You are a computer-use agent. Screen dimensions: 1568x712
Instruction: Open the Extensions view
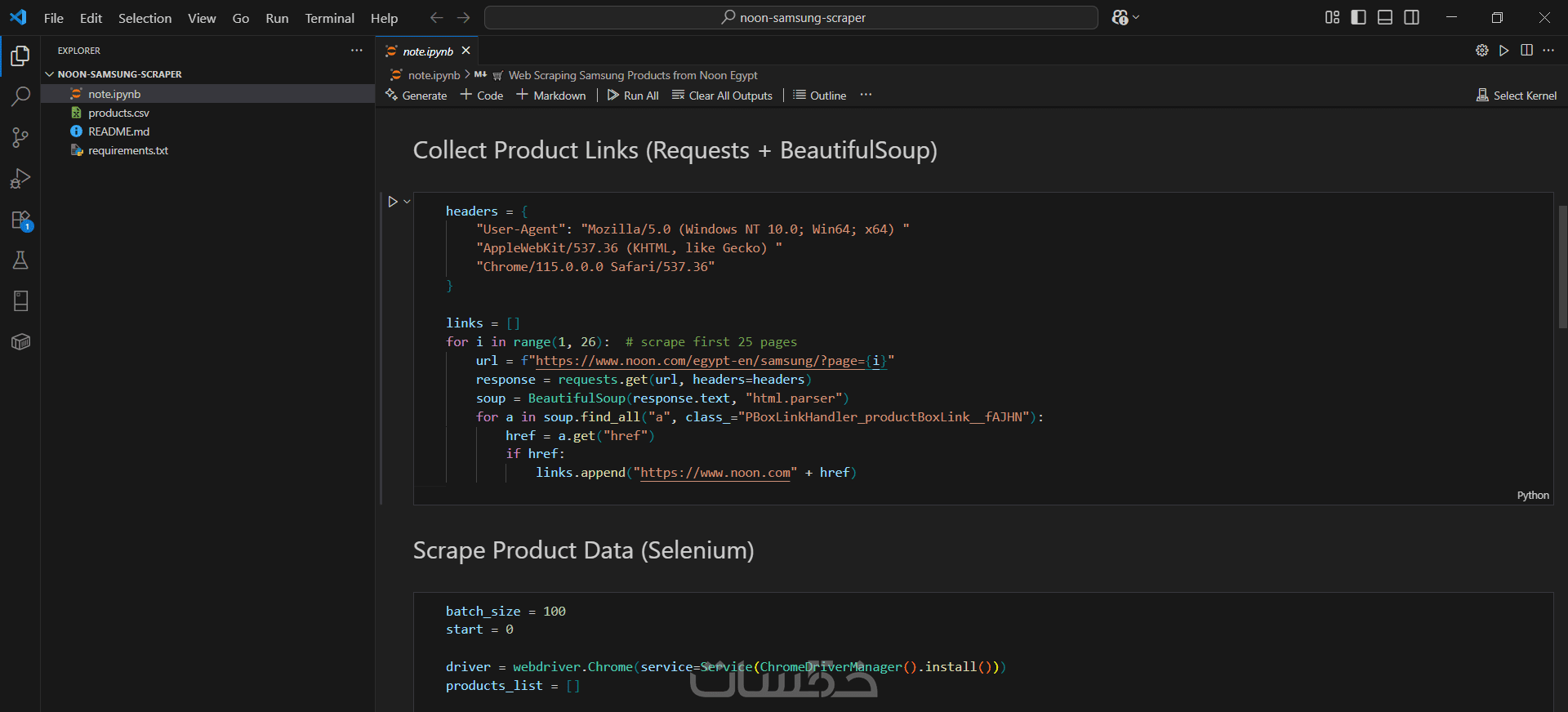pos(20,220)
